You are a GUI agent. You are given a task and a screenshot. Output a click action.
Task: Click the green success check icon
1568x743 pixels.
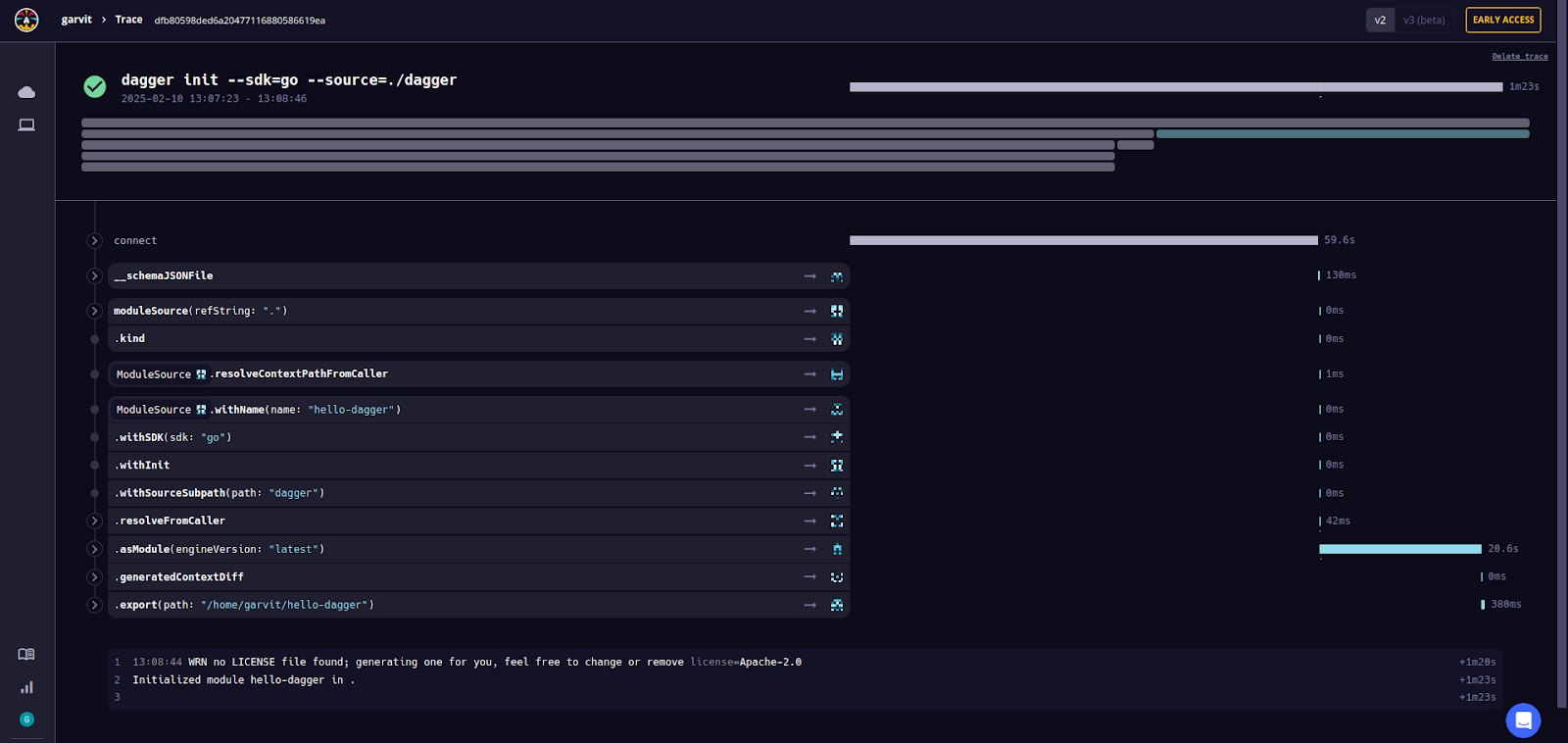pos(95,87)
